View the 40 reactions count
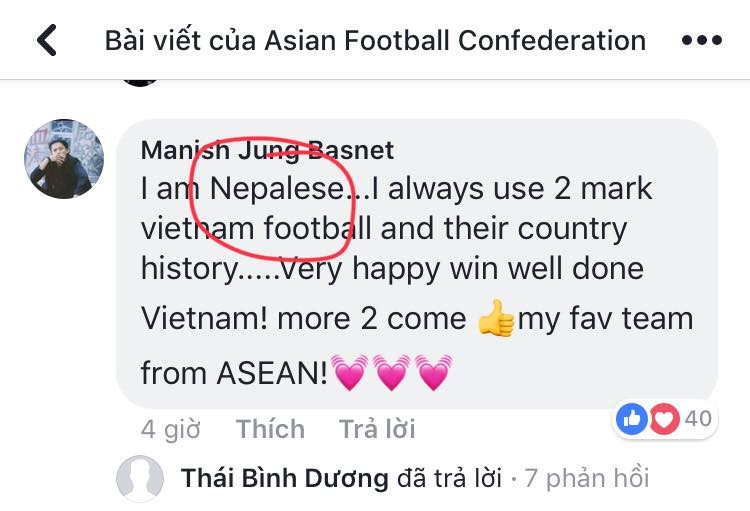This screenshot has width=750, height=511. [699, 418]
